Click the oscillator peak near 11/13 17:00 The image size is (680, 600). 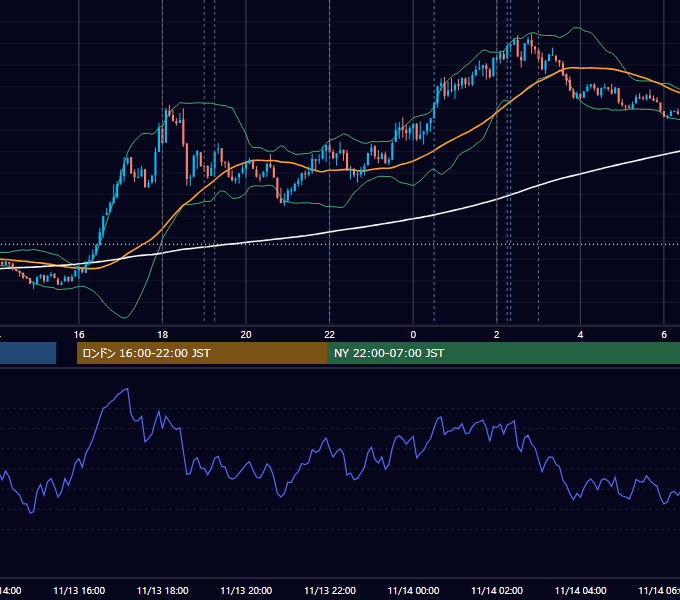pyautogui.click(x=127, y=389)
